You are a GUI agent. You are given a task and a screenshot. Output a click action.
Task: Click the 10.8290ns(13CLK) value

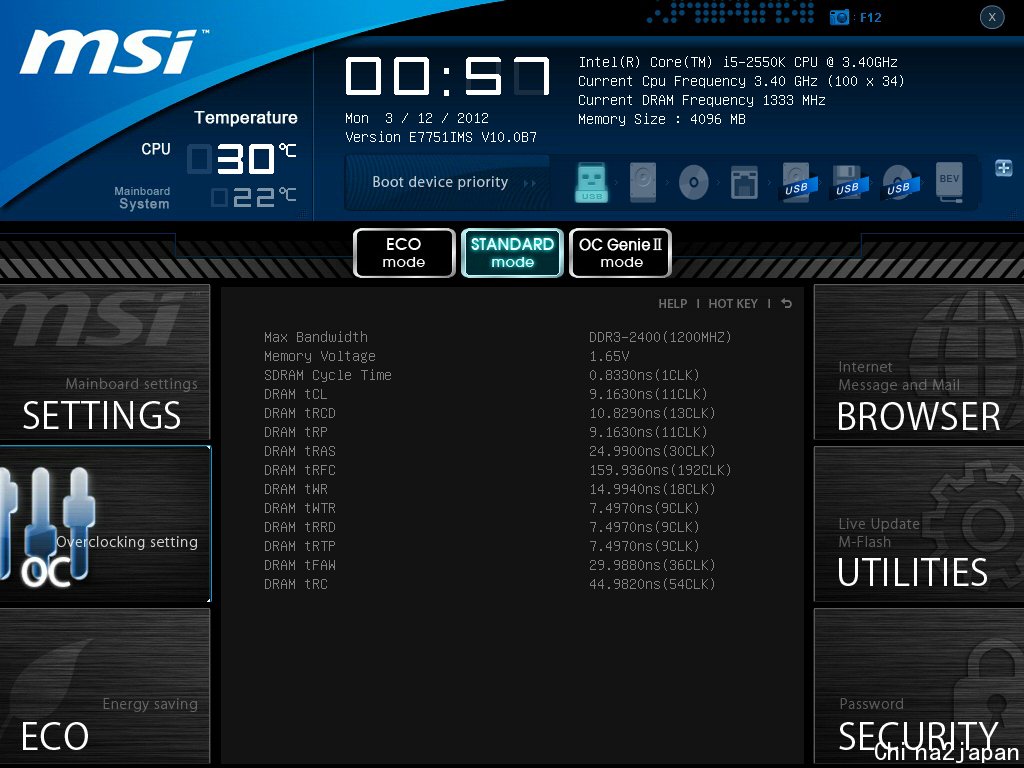pos(652,413)
